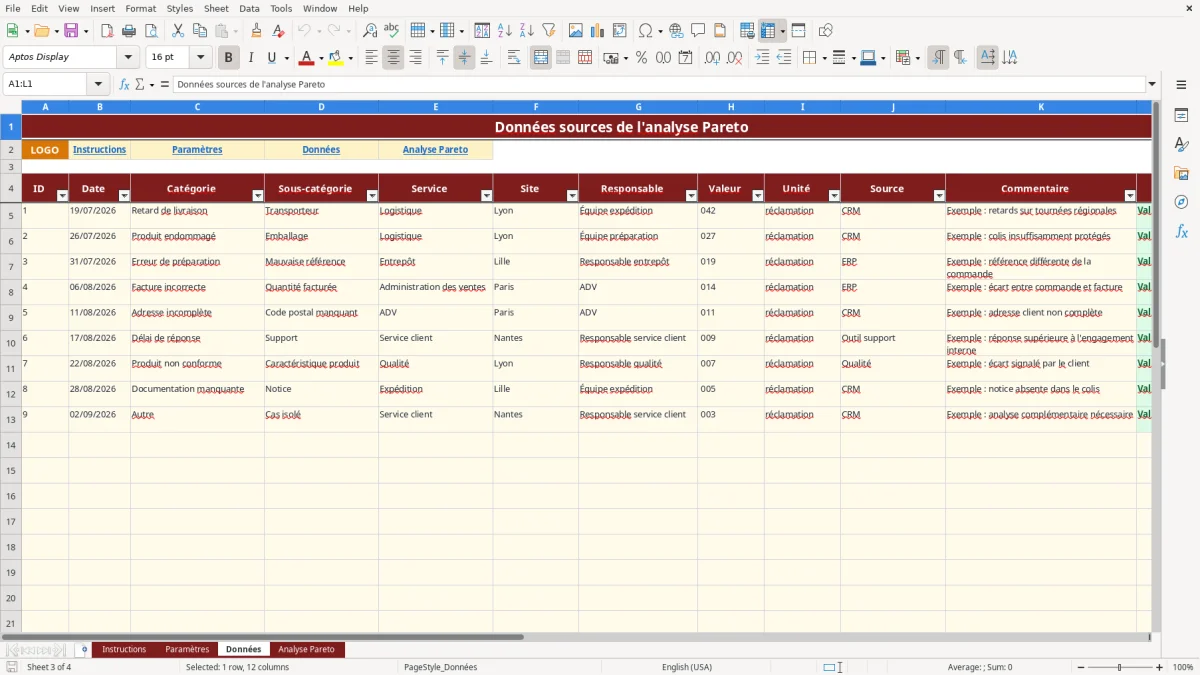The height and width of the screenshot is (675, 1200).
Task: Click the Sort Ascending icon
Action: [504, 31]
